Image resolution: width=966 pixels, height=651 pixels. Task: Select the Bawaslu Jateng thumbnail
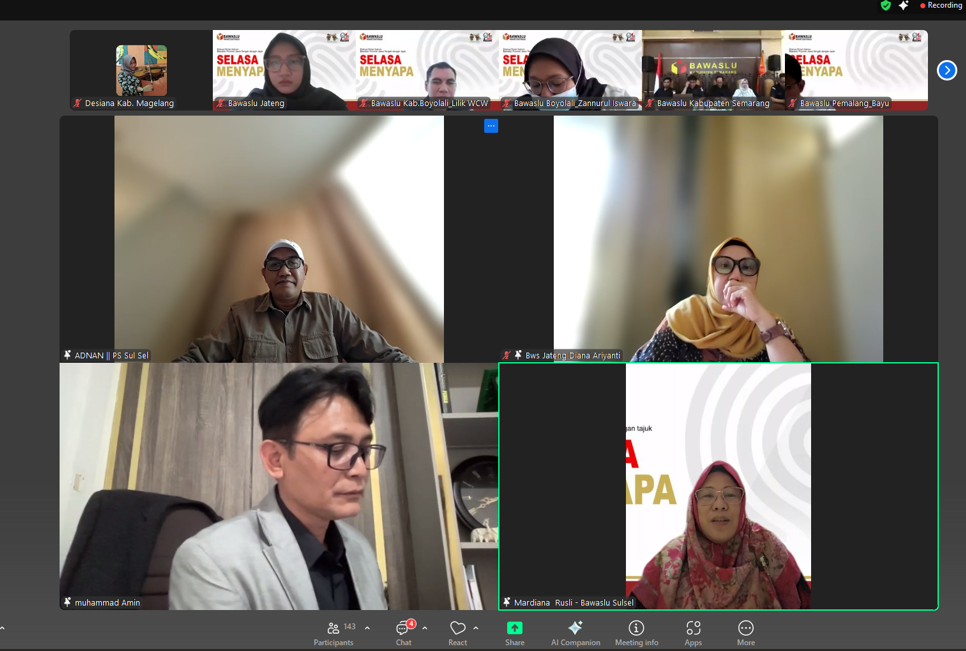(284, 70)
